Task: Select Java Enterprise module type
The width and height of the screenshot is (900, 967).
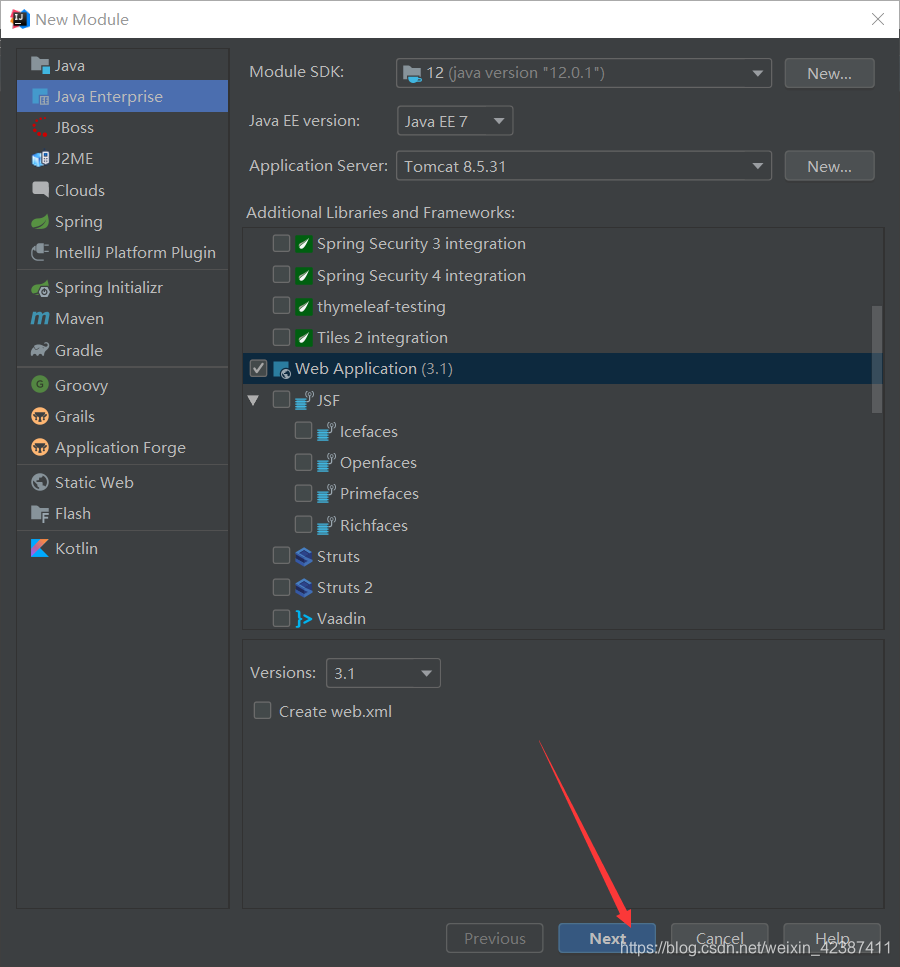Action: pyautogui.click(x=123, y=96)
